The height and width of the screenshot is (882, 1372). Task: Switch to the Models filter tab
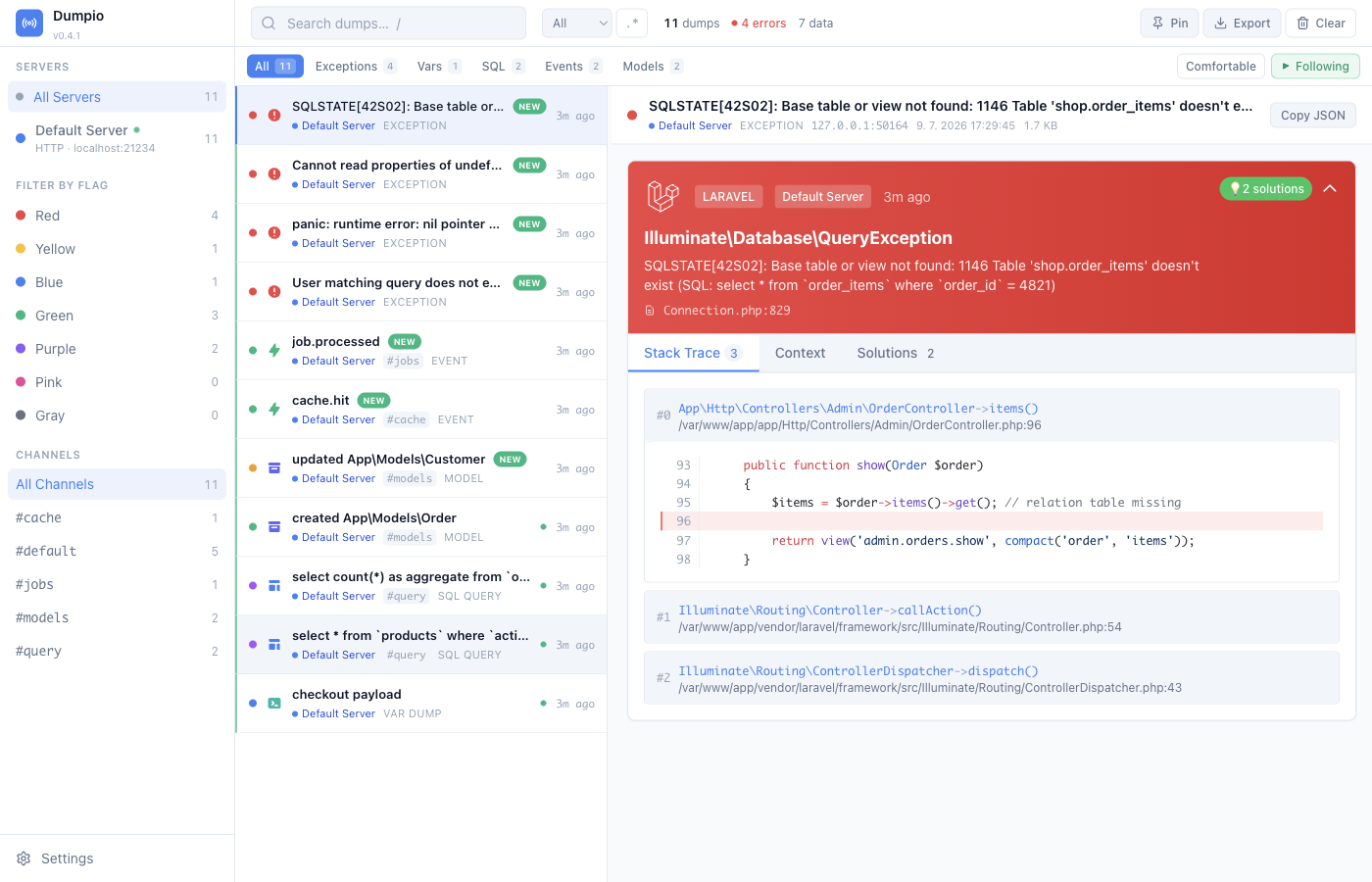click(x=653, y=67)
